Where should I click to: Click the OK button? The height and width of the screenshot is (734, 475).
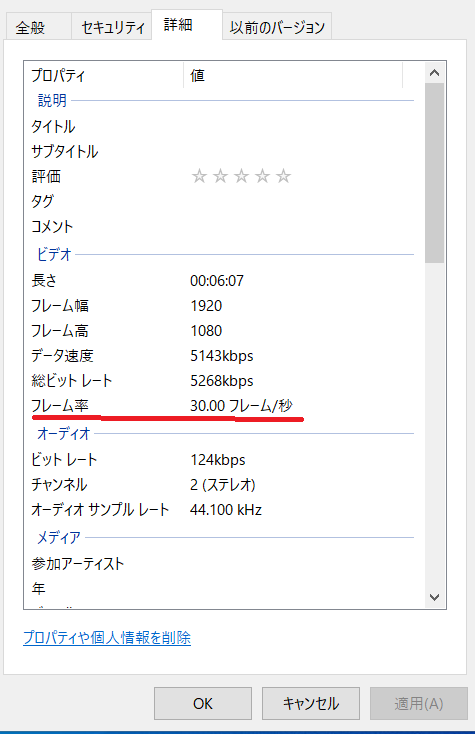click(203, 703)
